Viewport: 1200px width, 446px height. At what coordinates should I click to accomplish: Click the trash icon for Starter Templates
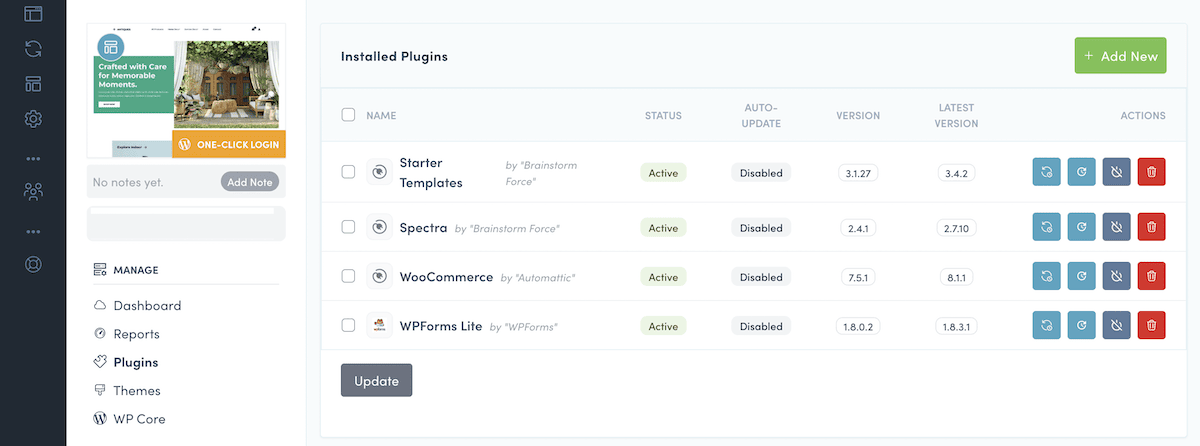pyautogui.click(x=1151, y=172)
